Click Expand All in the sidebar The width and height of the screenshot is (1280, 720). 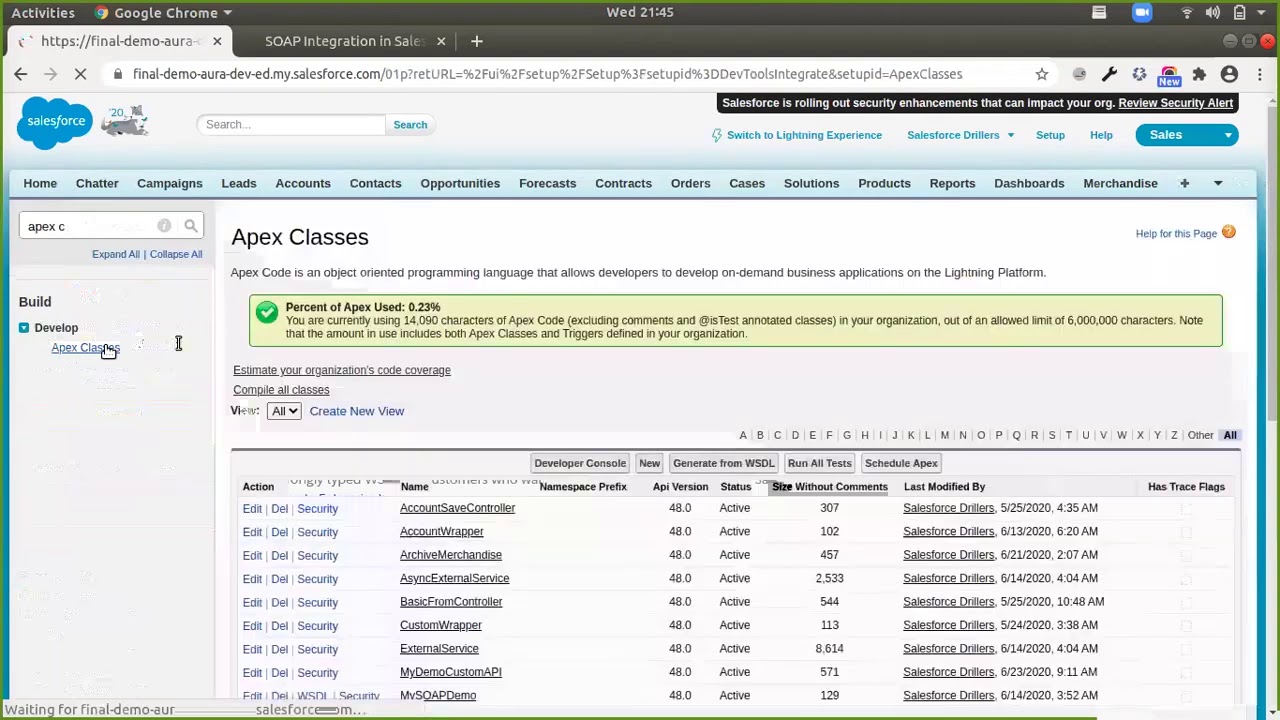pos(116,254)
